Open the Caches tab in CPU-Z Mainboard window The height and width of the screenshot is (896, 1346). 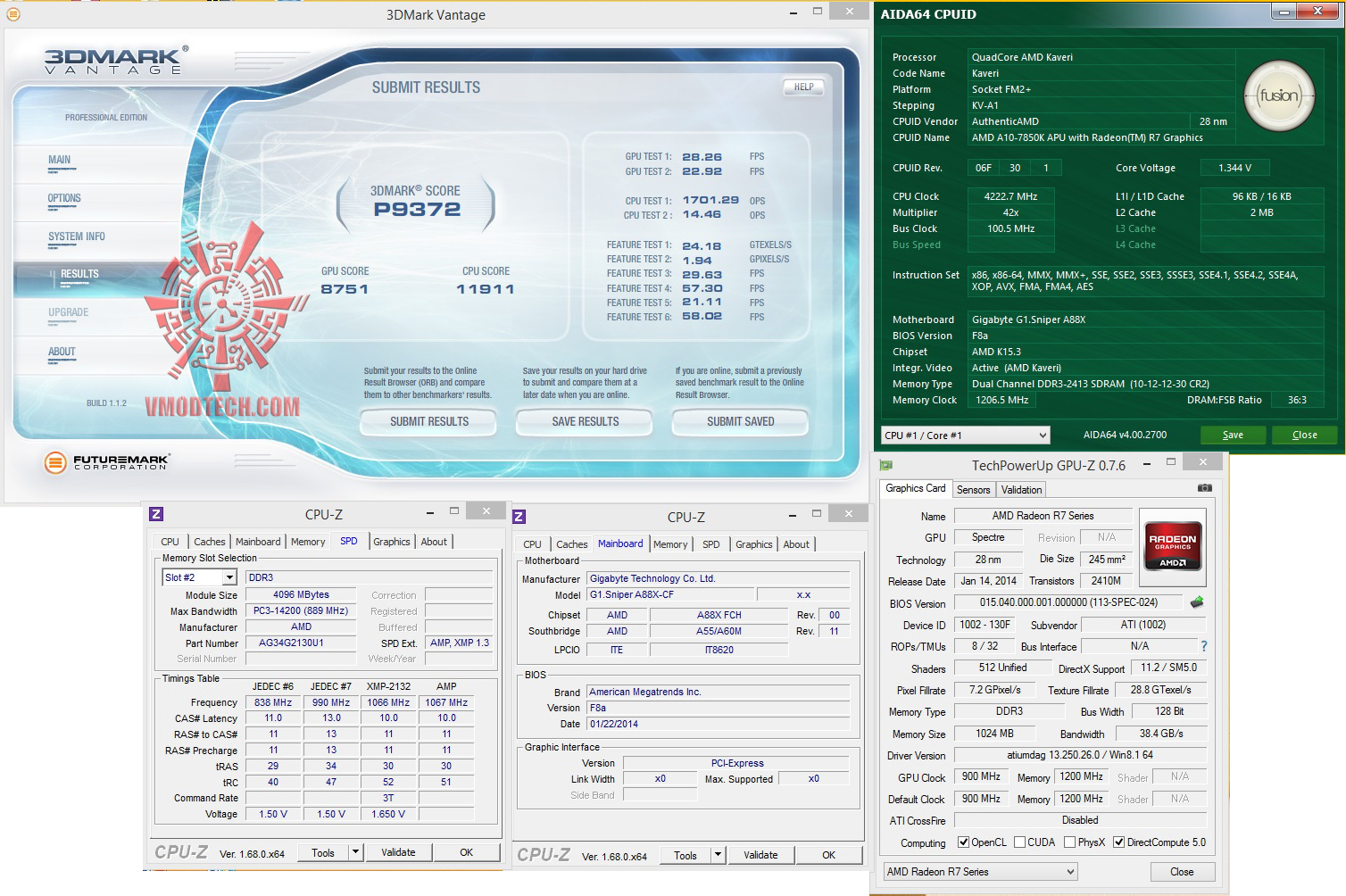coord(571,544)
